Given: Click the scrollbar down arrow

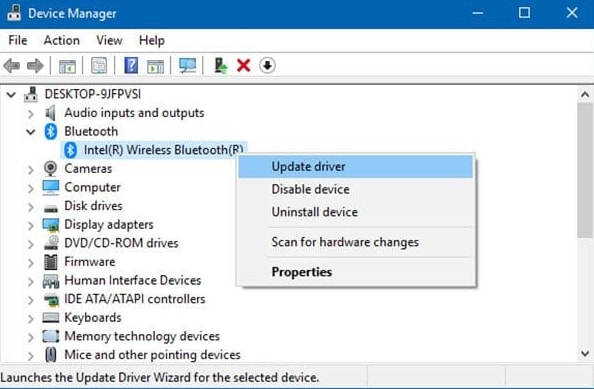Looking at the screenshot, I should click(x=585, y=354).
